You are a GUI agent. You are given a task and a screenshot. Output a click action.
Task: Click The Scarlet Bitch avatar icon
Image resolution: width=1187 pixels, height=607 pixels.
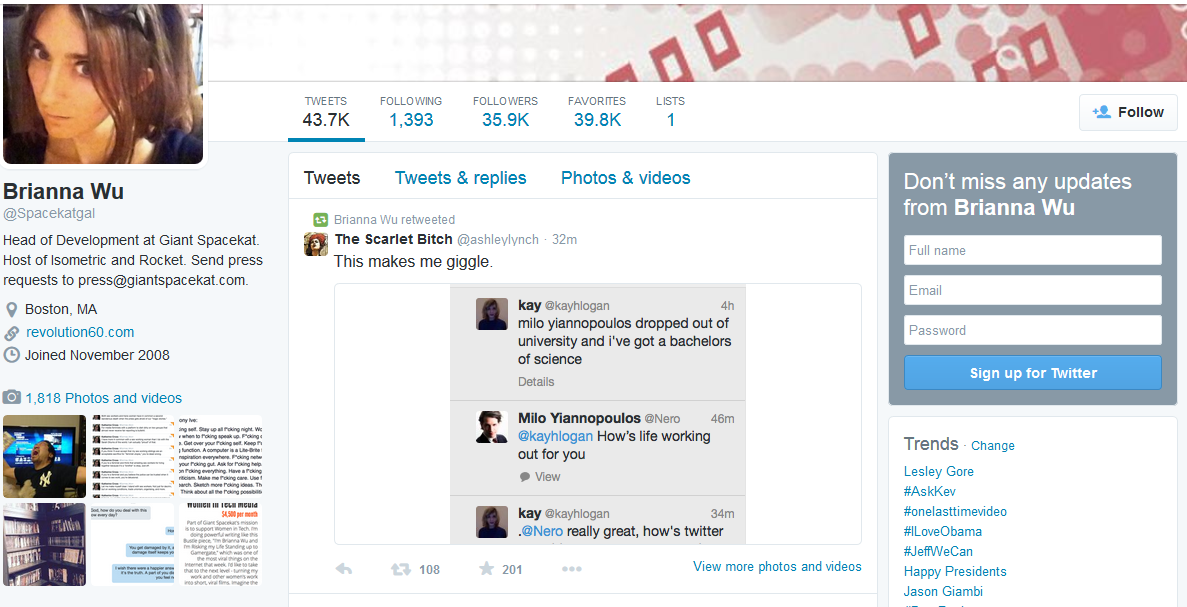316,244
